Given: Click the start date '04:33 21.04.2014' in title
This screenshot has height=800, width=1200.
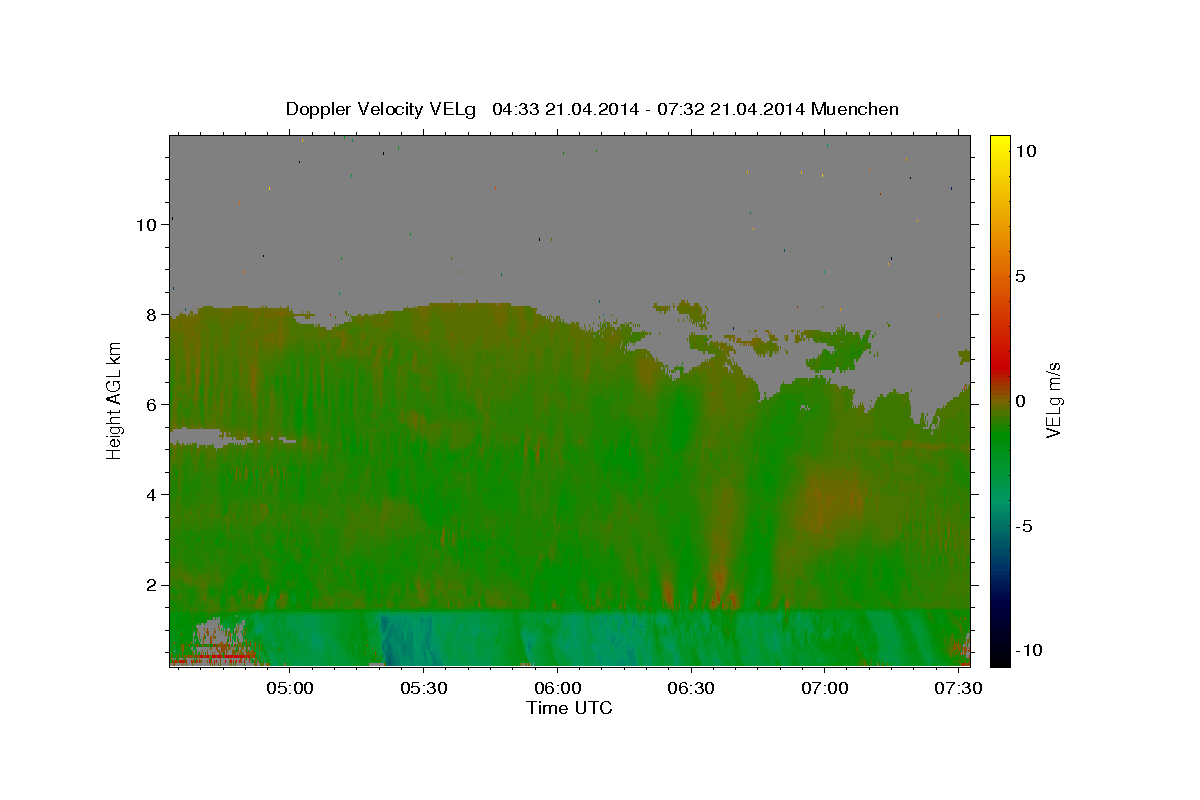Looking at the screenshot, I should 566,109.
